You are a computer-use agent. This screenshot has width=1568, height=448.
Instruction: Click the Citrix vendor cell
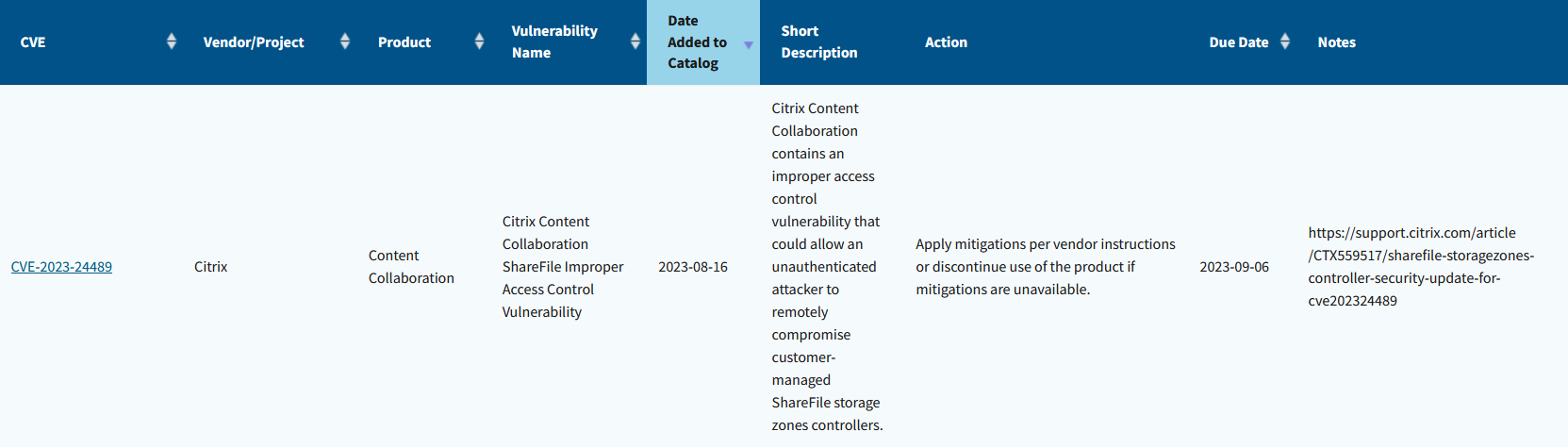[x=211, y=267]
